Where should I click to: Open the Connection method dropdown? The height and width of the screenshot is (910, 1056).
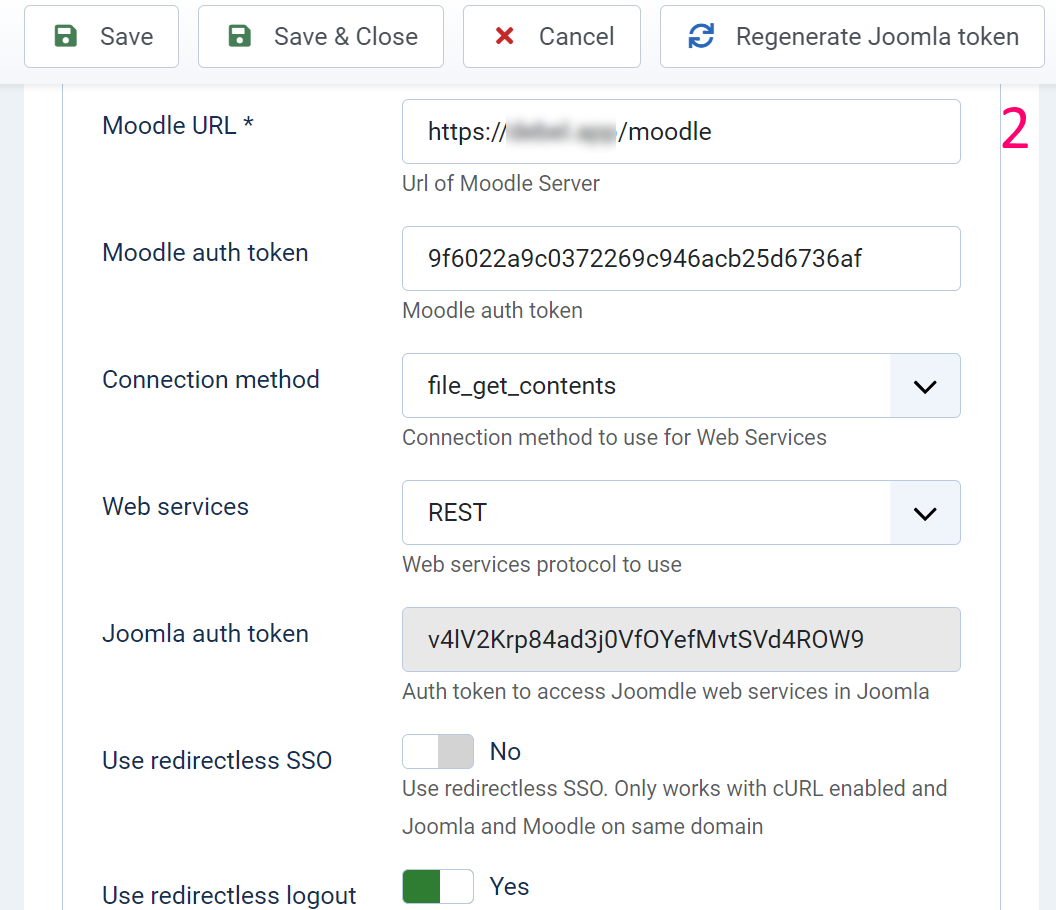coord(681,385)
